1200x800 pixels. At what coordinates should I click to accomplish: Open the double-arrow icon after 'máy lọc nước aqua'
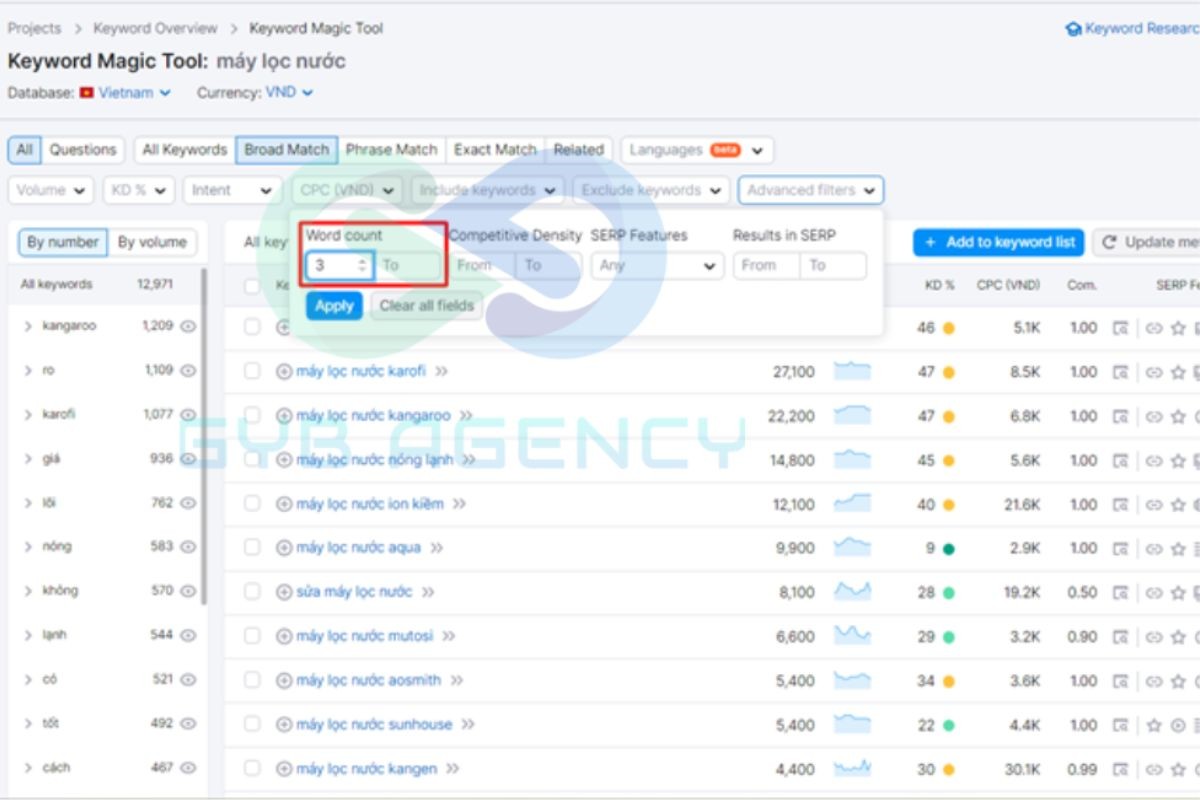click(436, 548)
